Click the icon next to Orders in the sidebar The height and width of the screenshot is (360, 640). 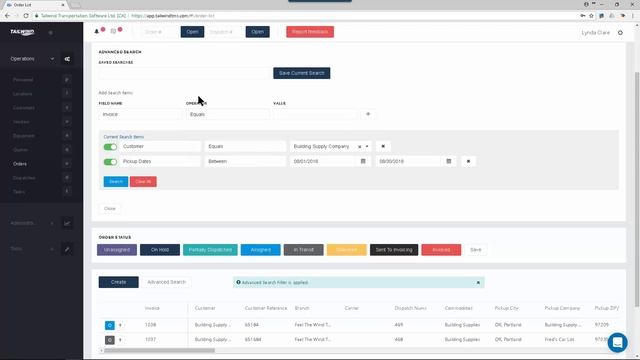(x=67, y=164)
